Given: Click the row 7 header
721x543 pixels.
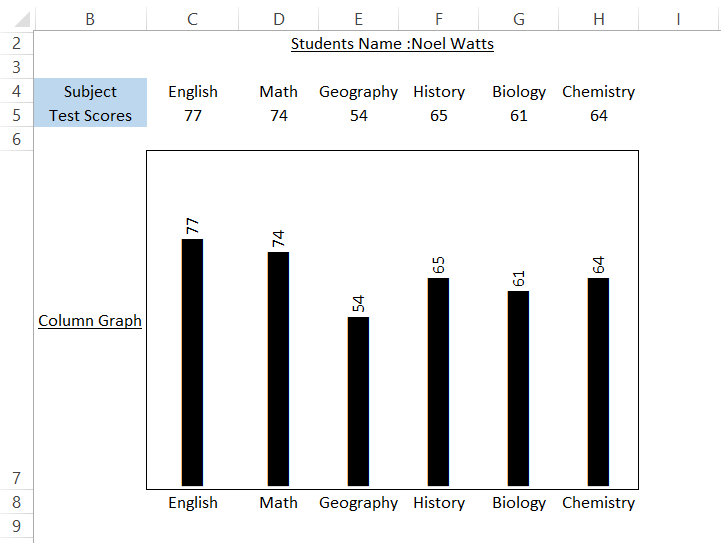Looking at the screenshot, I should point(16,478).
